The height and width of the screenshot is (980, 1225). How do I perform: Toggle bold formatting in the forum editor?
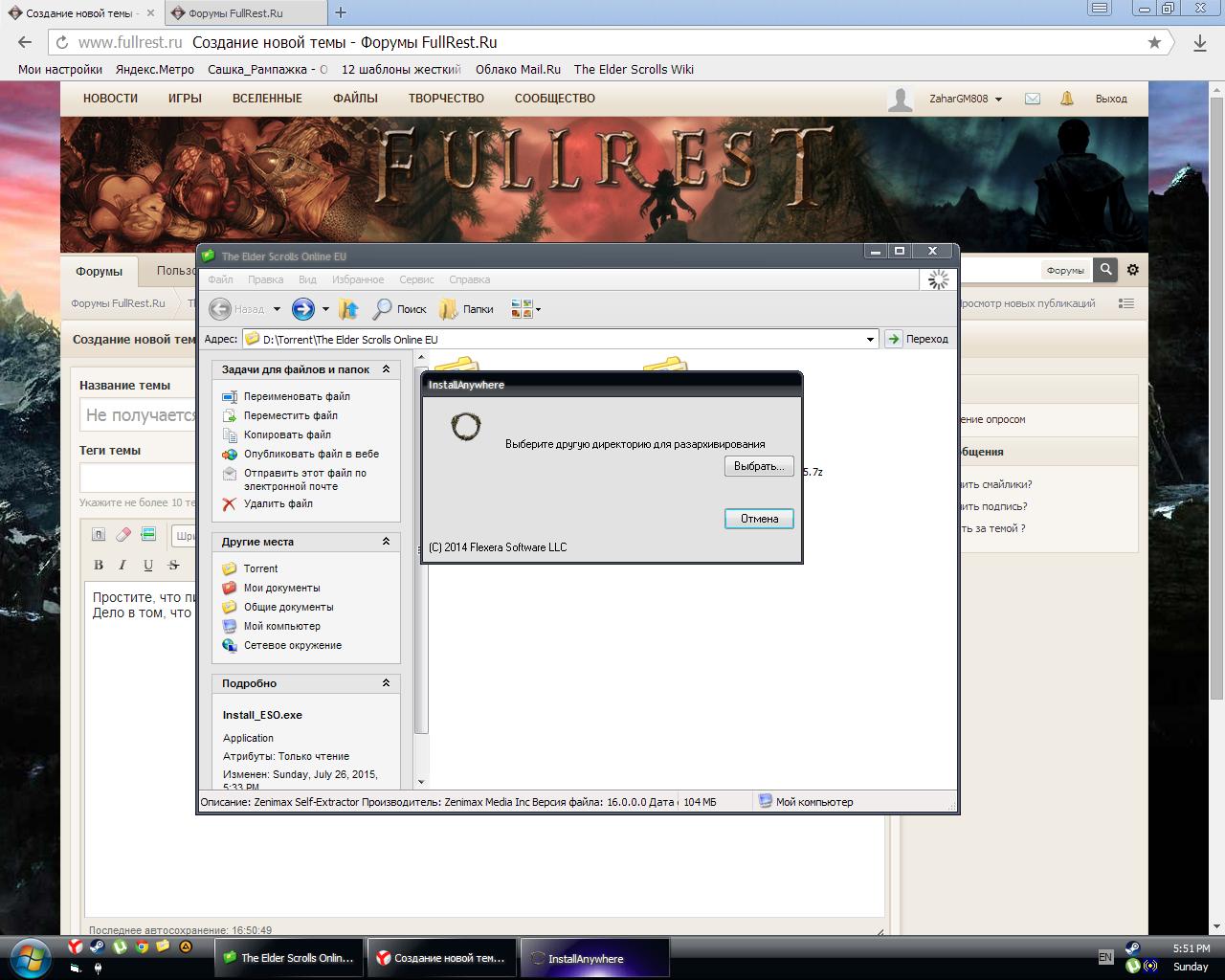[99, 565]
